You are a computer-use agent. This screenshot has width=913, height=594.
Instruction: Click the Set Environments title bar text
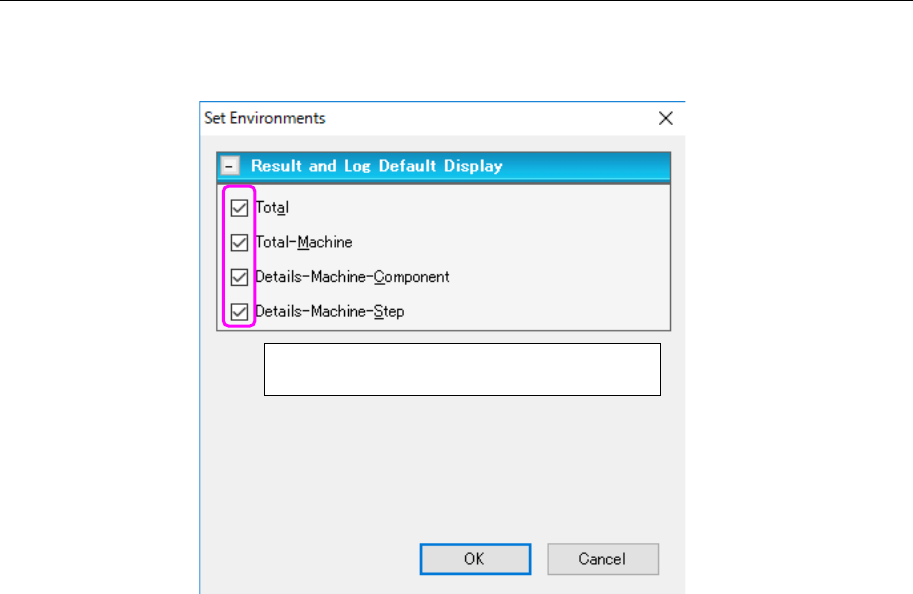[x=265, y=118]
